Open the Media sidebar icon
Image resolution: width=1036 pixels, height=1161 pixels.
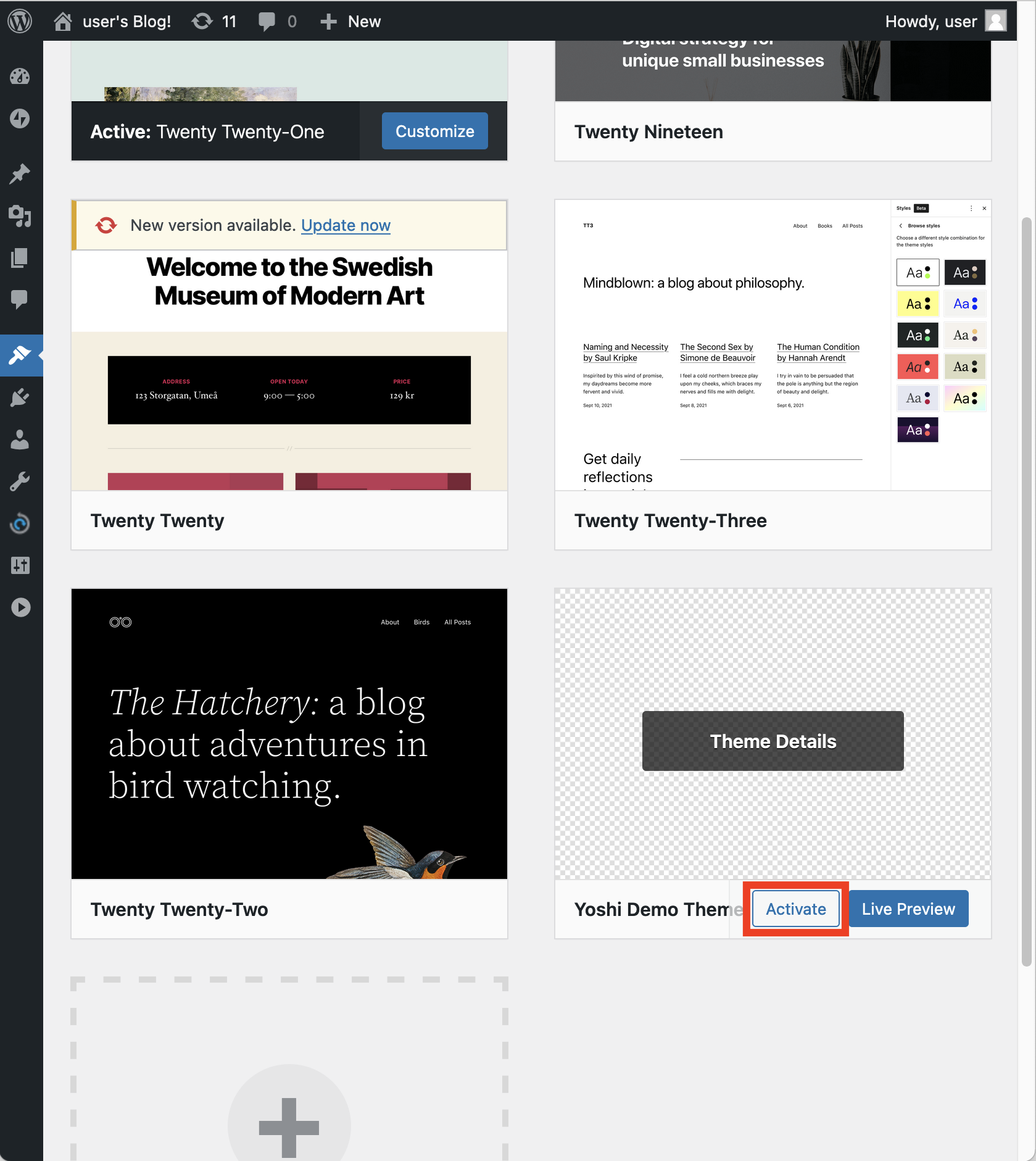pyautogui.click(x=20, y=216)
